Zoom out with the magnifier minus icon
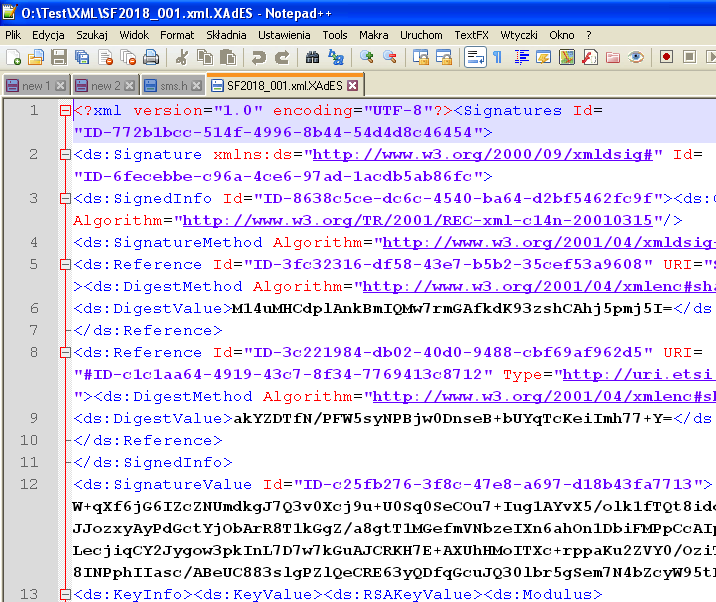The height and width of the screenshot is (602, 716). tap(390, 58)
